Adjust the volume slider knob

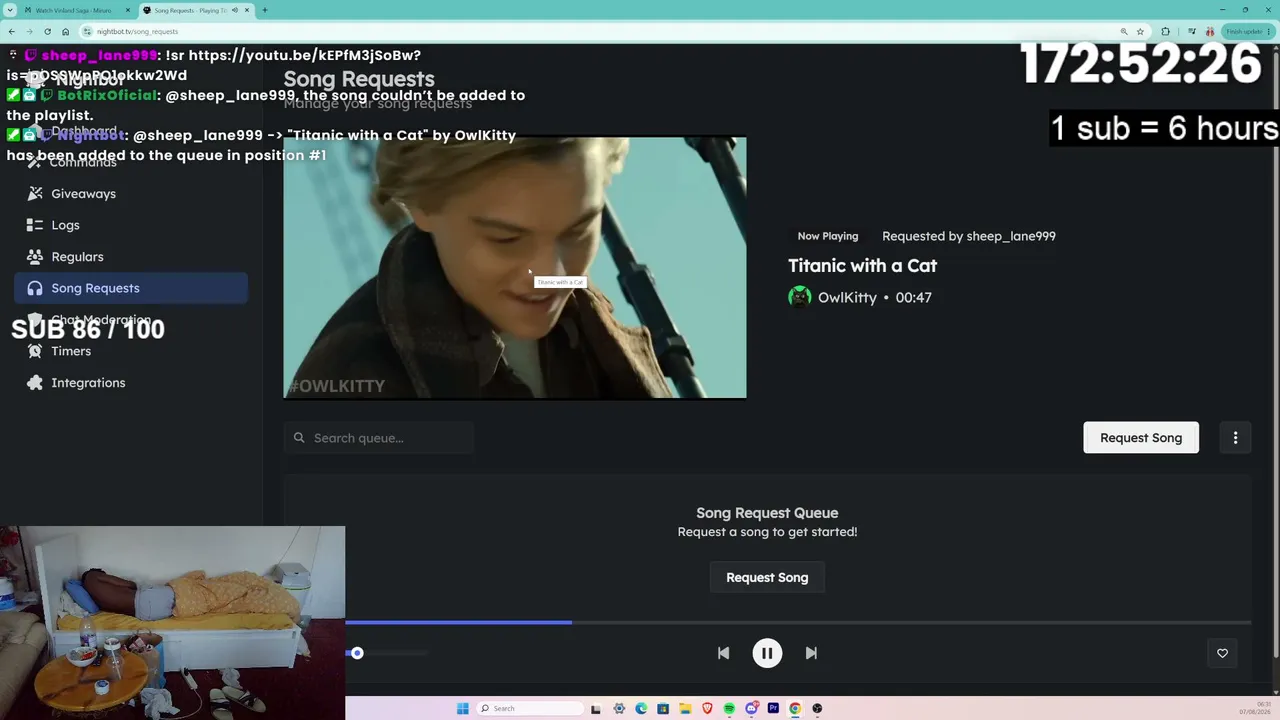[x=357, y=653]
